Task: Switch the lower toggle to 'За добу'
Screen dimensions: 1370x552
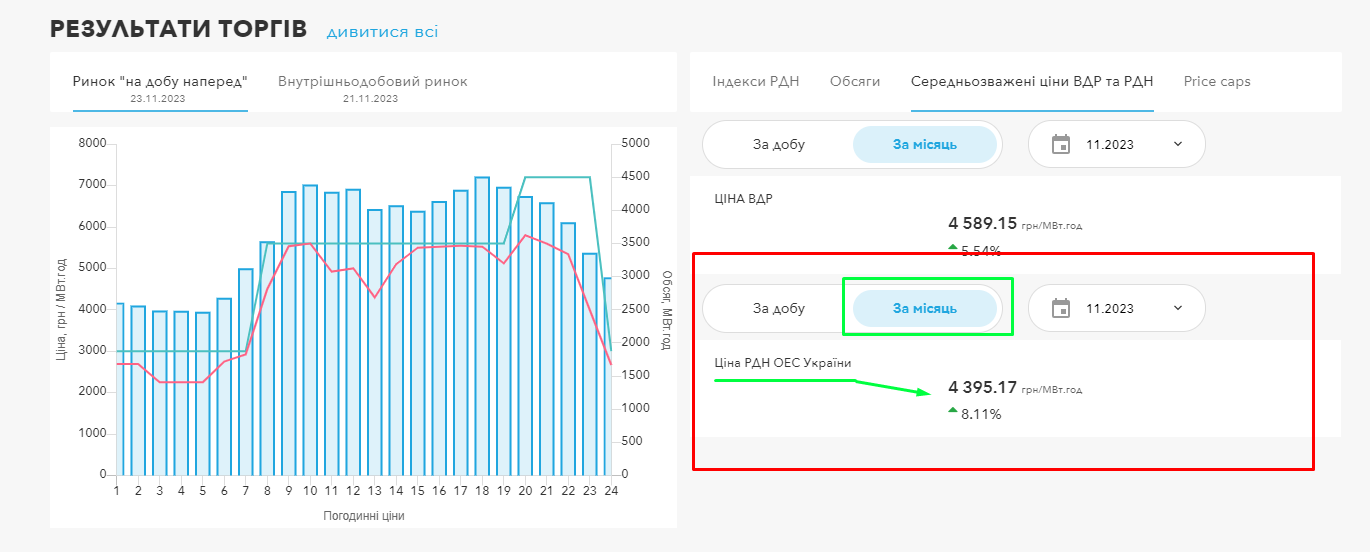Action: pyautogui.click(x=778, y=308)
